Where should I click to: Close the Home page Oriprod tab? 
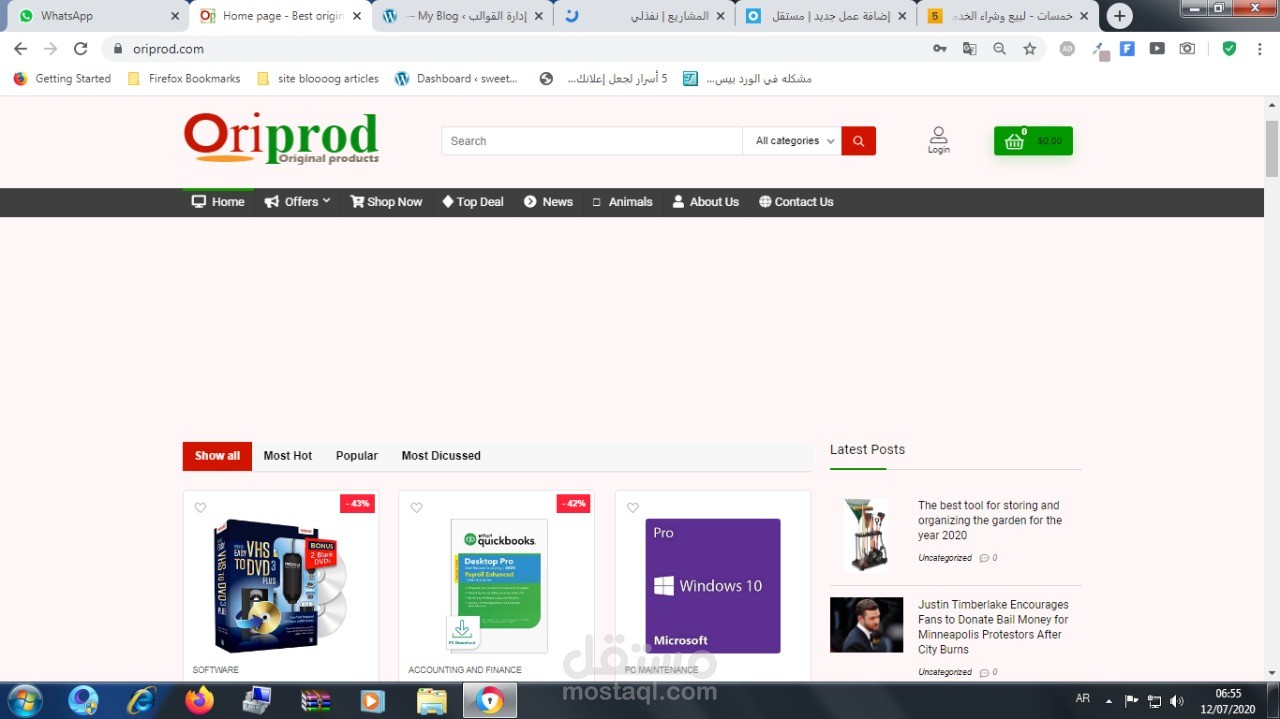pos(357,16)
